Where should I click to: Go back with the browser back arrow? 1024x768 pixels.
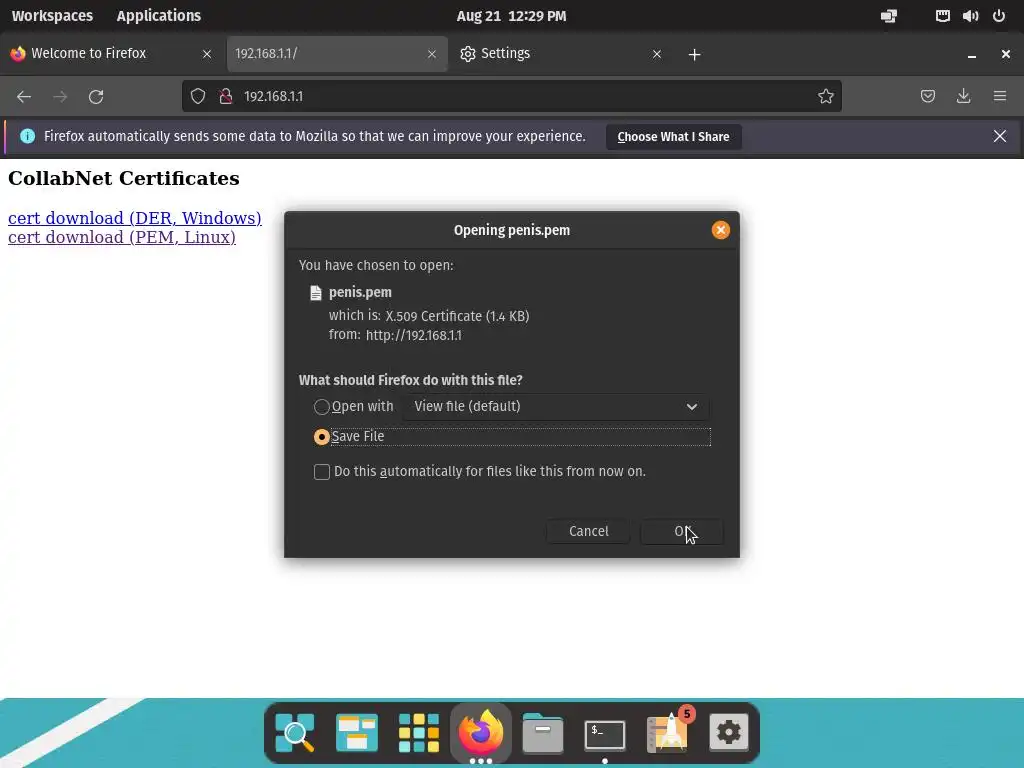pos(24,97)
